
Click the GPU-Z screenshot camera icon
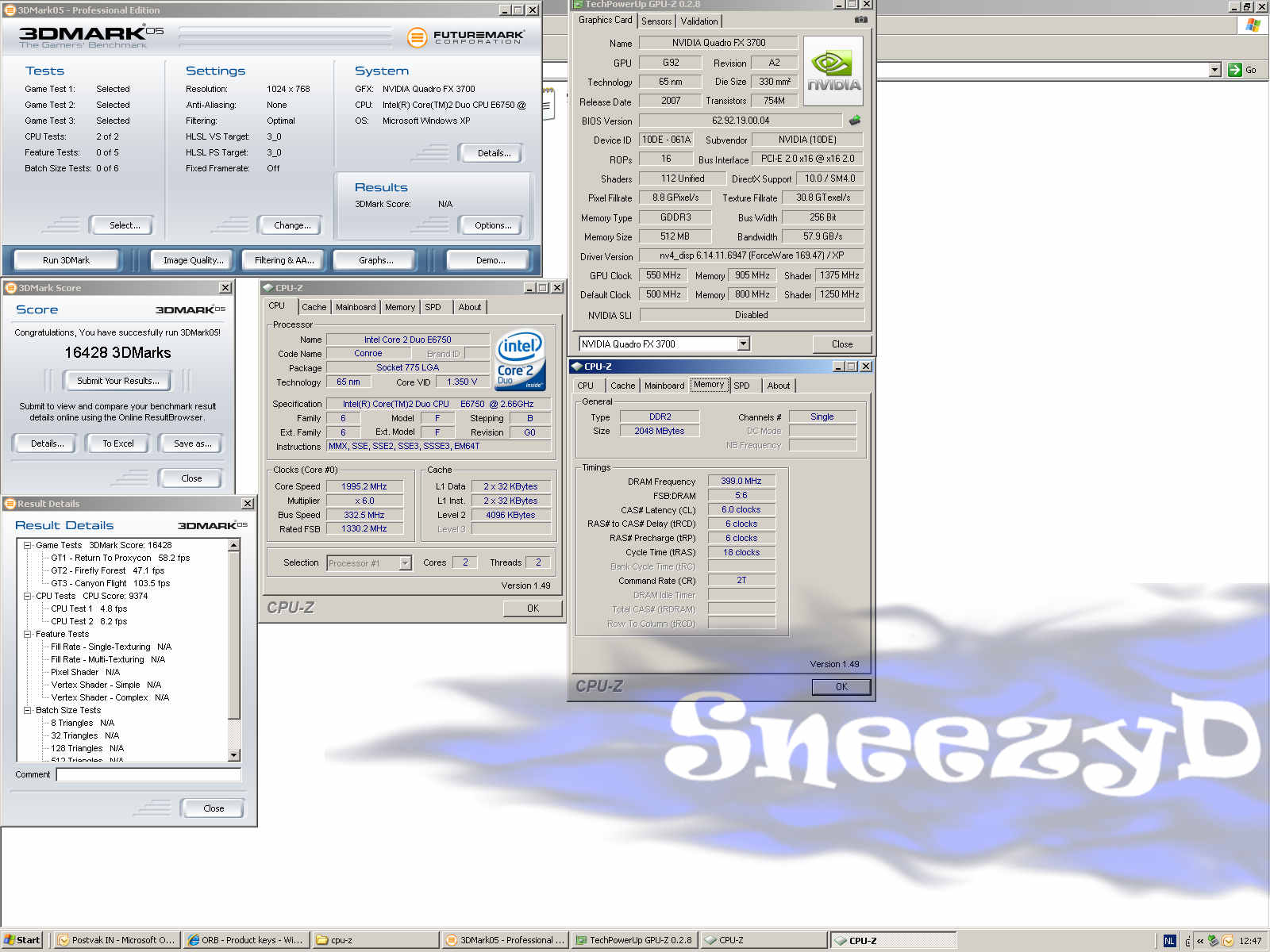point(861,20)
